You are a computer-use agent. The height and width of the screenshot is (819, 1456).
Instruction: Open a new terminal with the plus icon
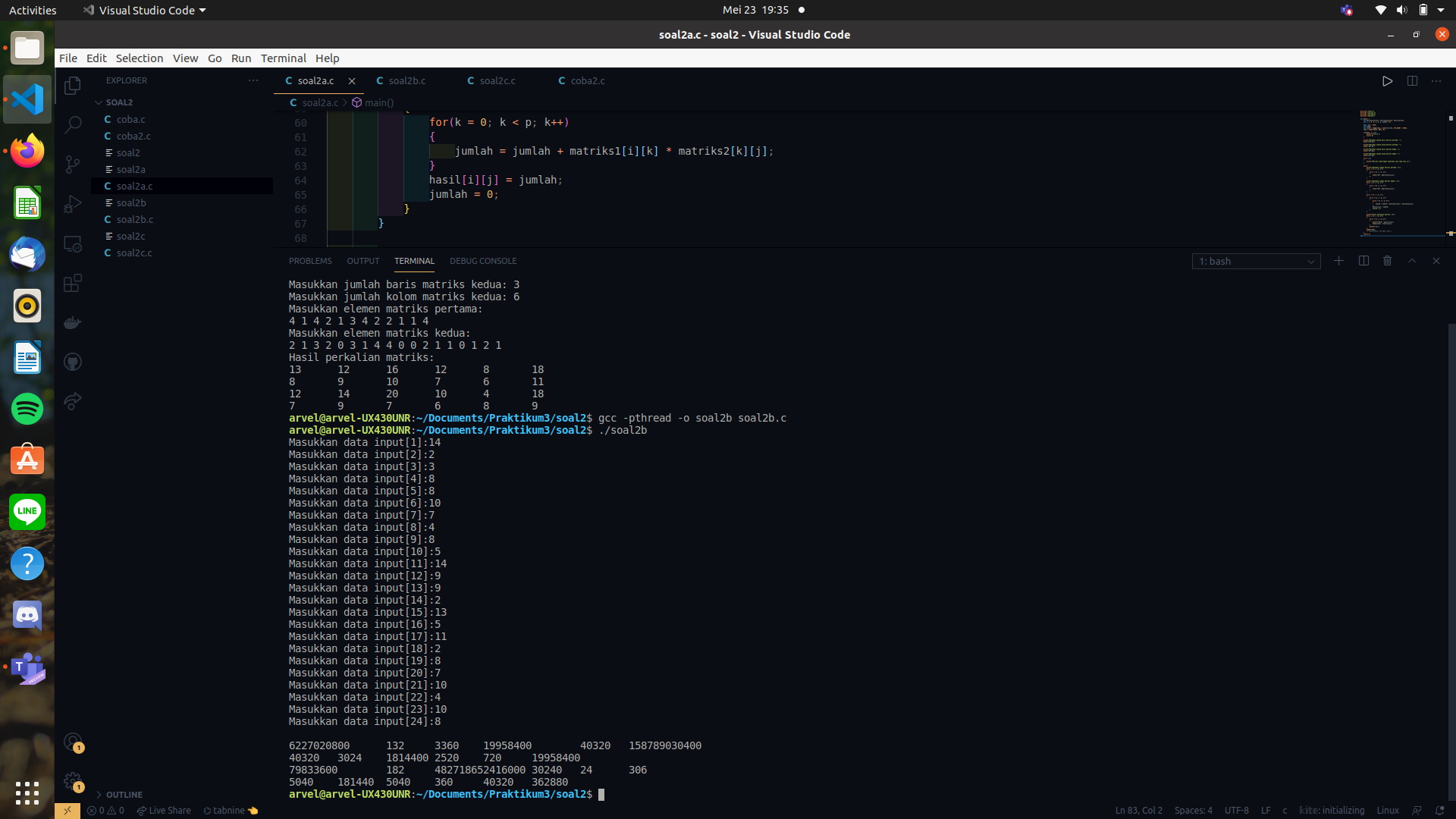pyautogui.click(x=1338, y=260)
